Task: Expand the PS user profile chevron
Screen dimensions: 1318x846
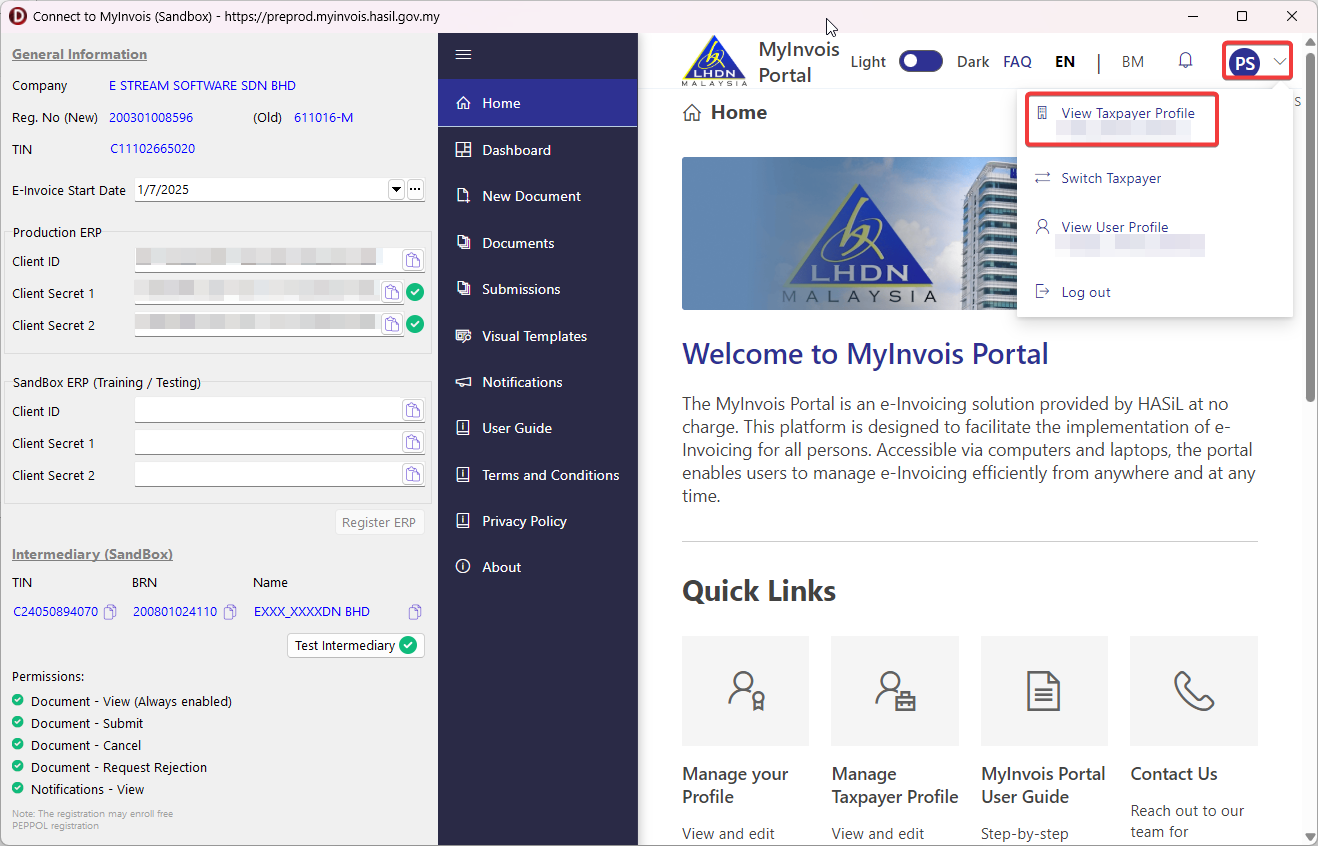Action: tap(1280, 62)
